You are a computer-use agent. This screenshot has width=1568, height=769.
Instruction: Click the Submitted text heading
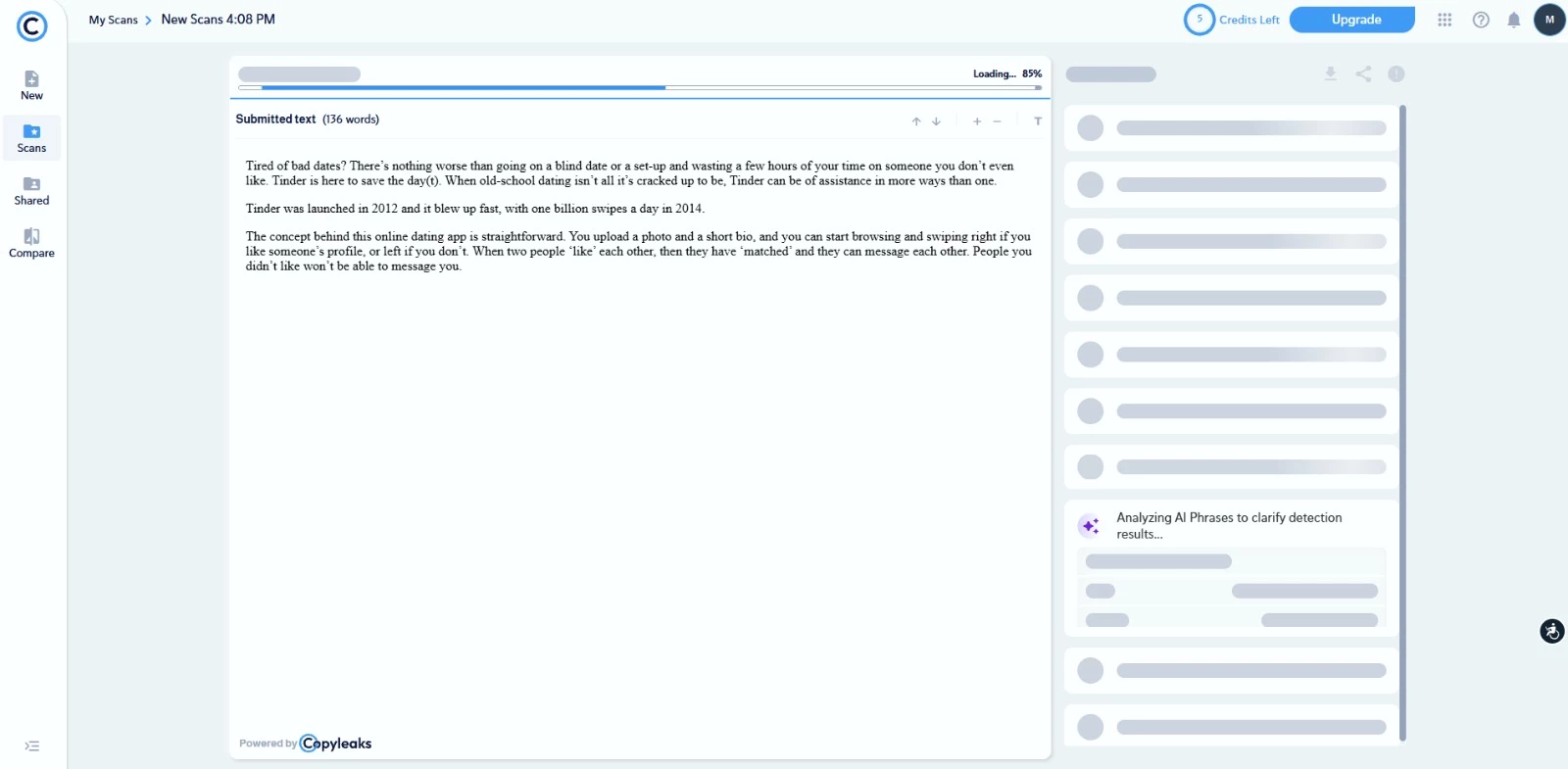(x=275, y=120)
